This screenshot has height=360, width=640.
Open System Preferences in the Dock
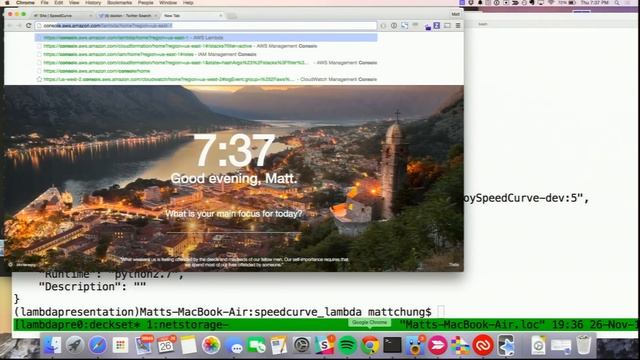coord(302,345)
